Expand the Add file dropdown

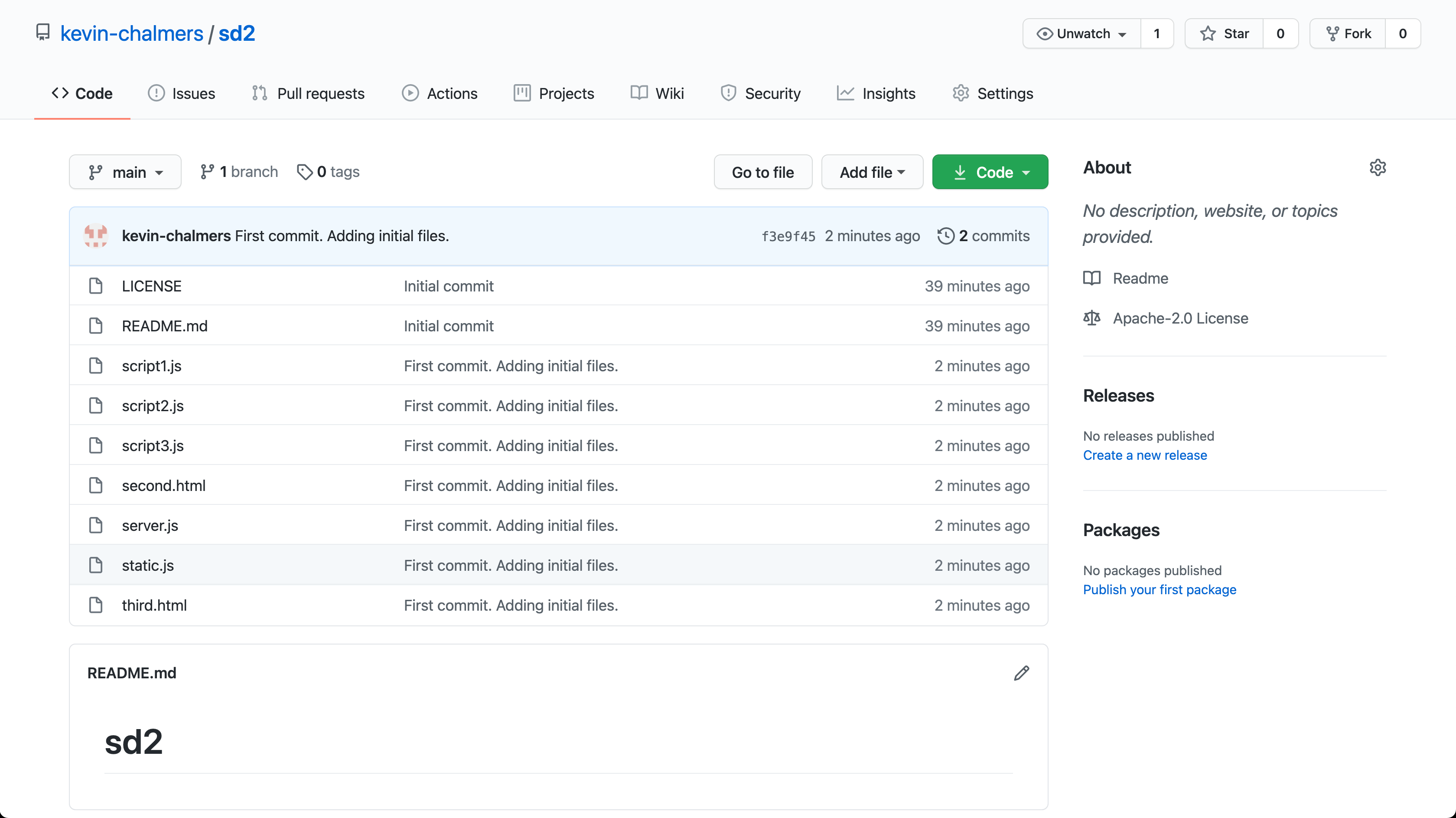point(872,172)
